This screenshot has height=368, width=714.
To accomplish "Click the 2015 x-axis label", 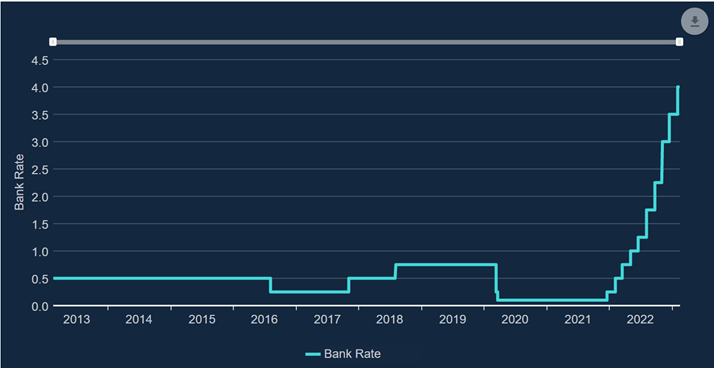I will [x=202, y=319].
